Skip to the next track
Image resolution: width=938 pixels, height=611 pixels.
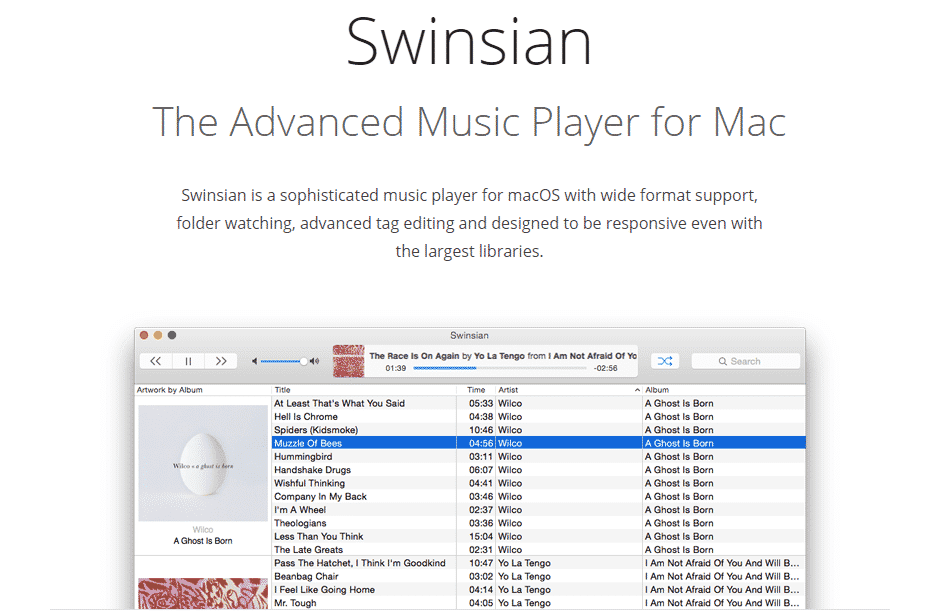221,361
